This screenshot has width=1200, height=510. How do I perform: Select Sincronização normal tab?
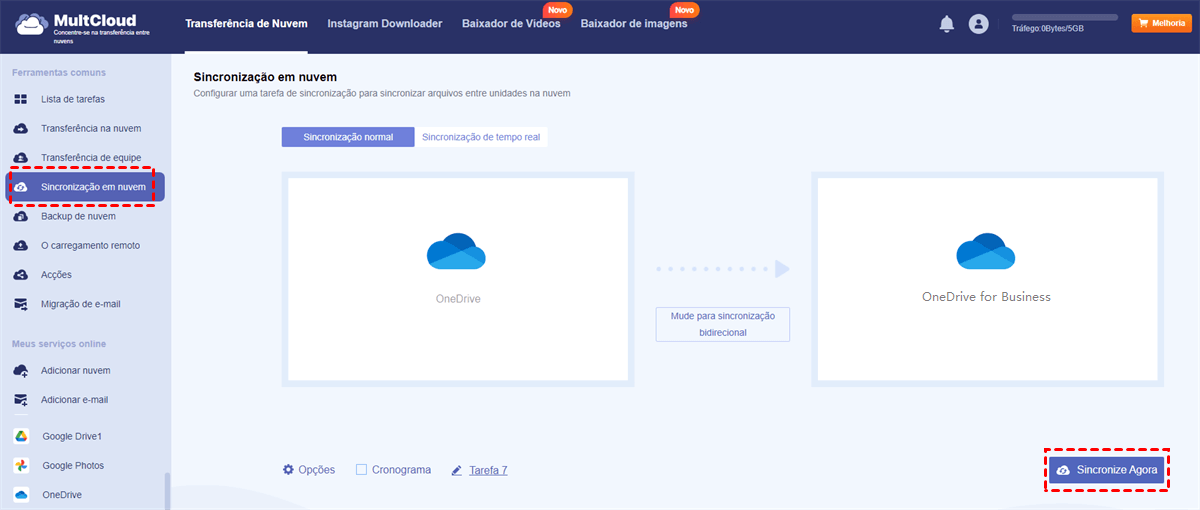click(348, 137)
